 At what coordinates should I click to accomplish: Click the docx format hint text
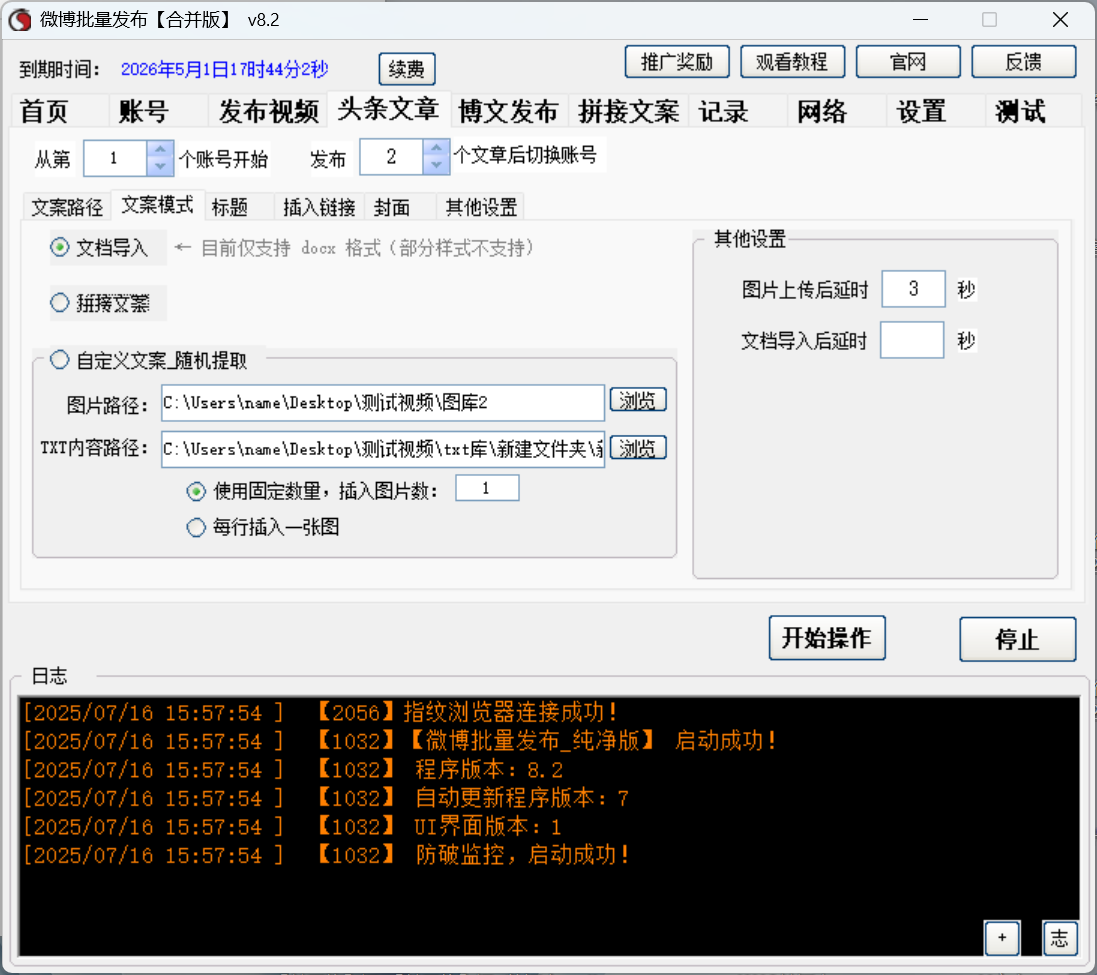(355, 248)
